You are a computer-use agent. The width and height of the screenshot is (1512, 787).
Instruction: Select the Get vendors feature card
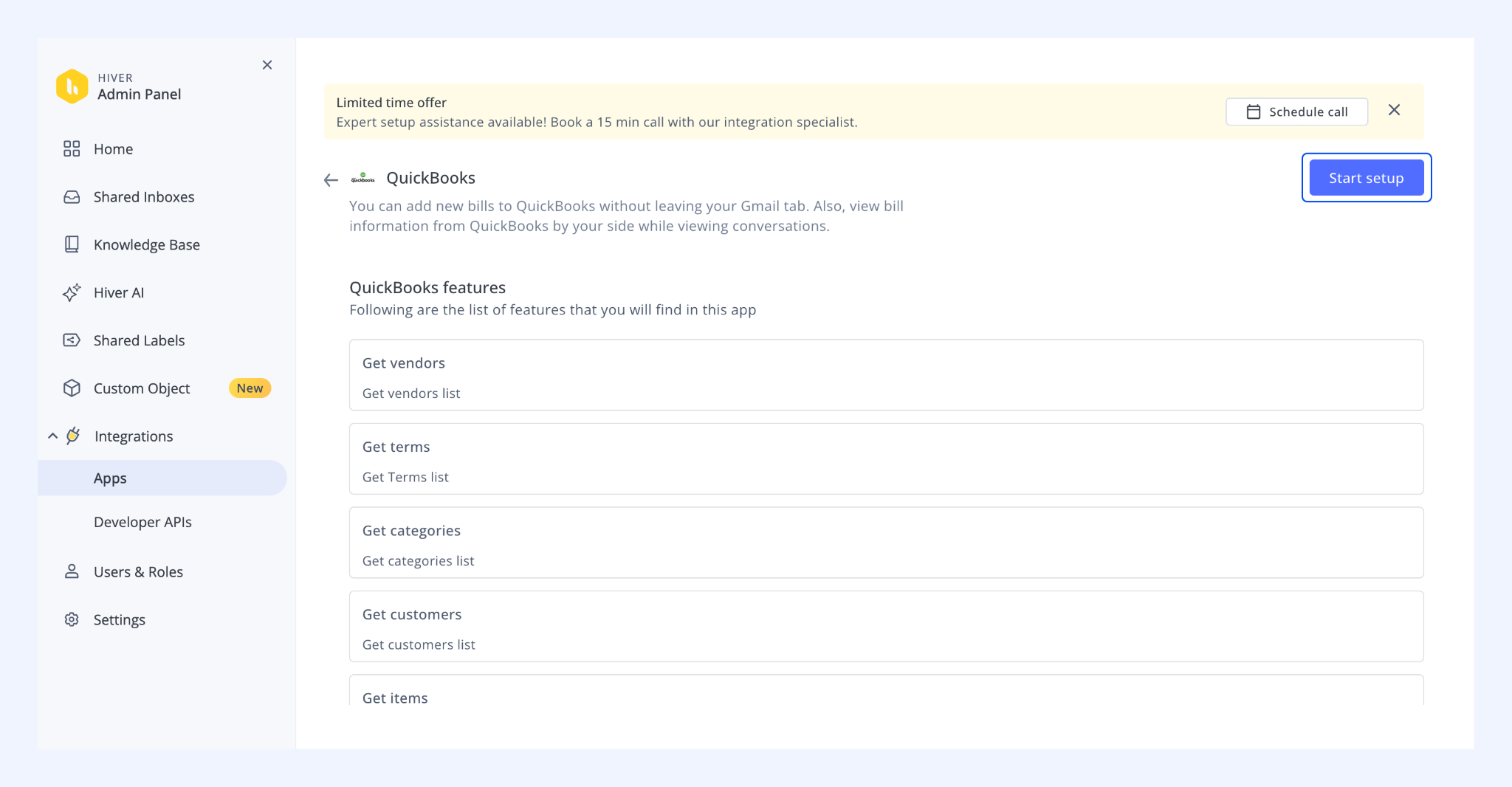pos(886,375)
